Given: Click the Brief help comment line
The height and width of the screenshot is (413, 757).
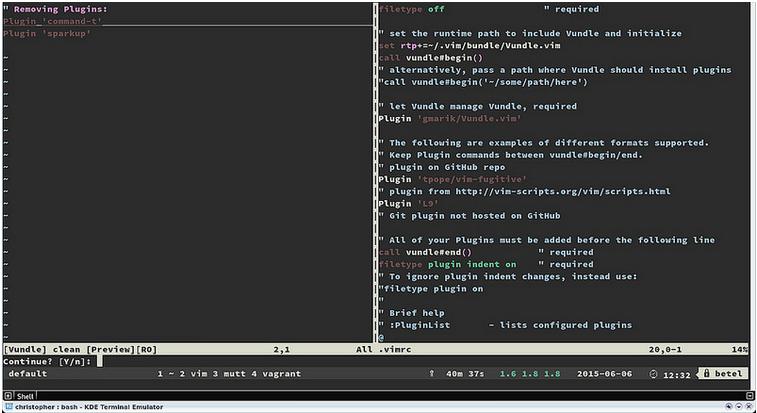Looking at the screenshot, I should point(411,313).
